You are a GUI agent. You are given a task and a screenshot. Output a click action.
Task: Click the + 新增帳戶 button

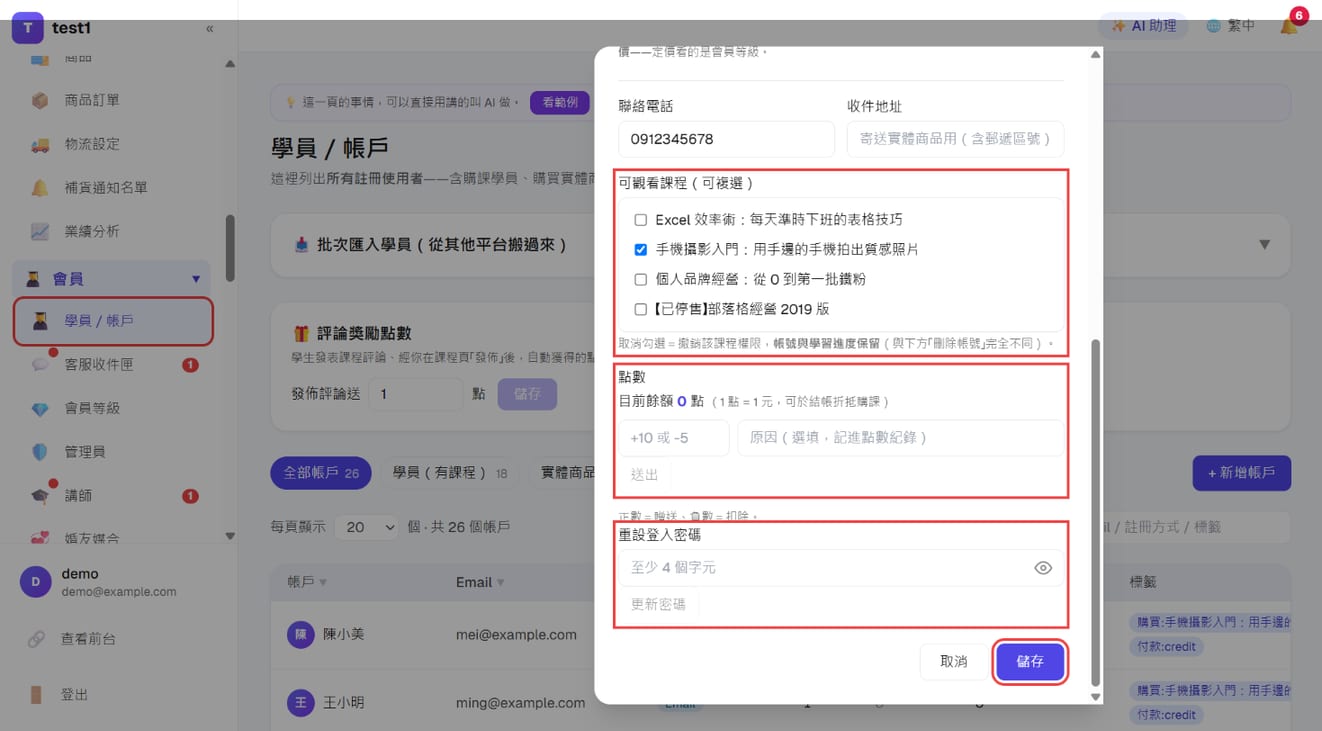tap(1241, 473)
